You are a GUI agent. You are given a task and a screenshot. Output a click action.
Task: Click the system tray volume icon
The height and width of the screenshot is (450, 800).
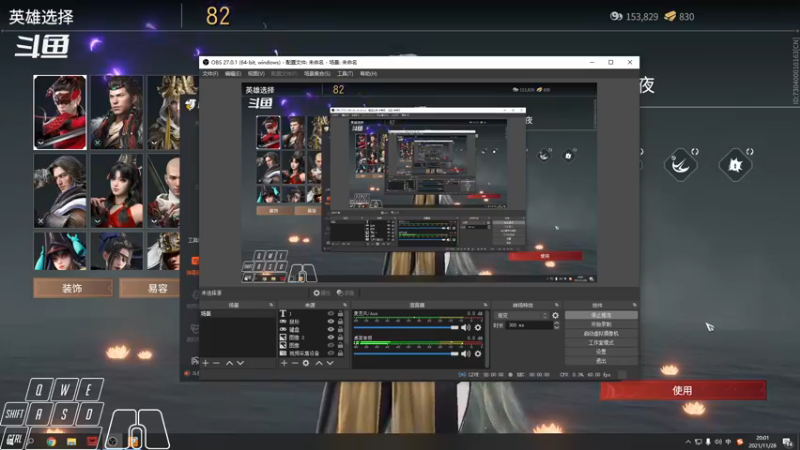click(x=718, y=442)
